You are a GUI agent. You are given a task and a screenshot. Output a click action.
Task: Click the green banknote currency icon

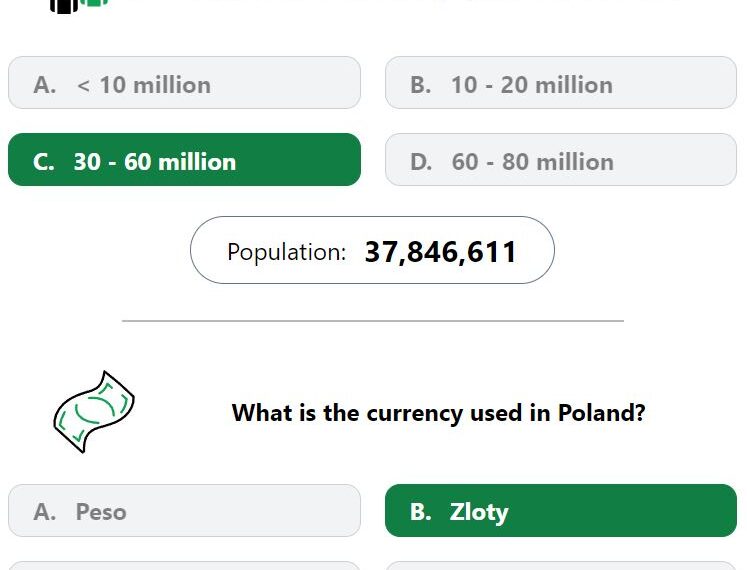coord(94,412)
